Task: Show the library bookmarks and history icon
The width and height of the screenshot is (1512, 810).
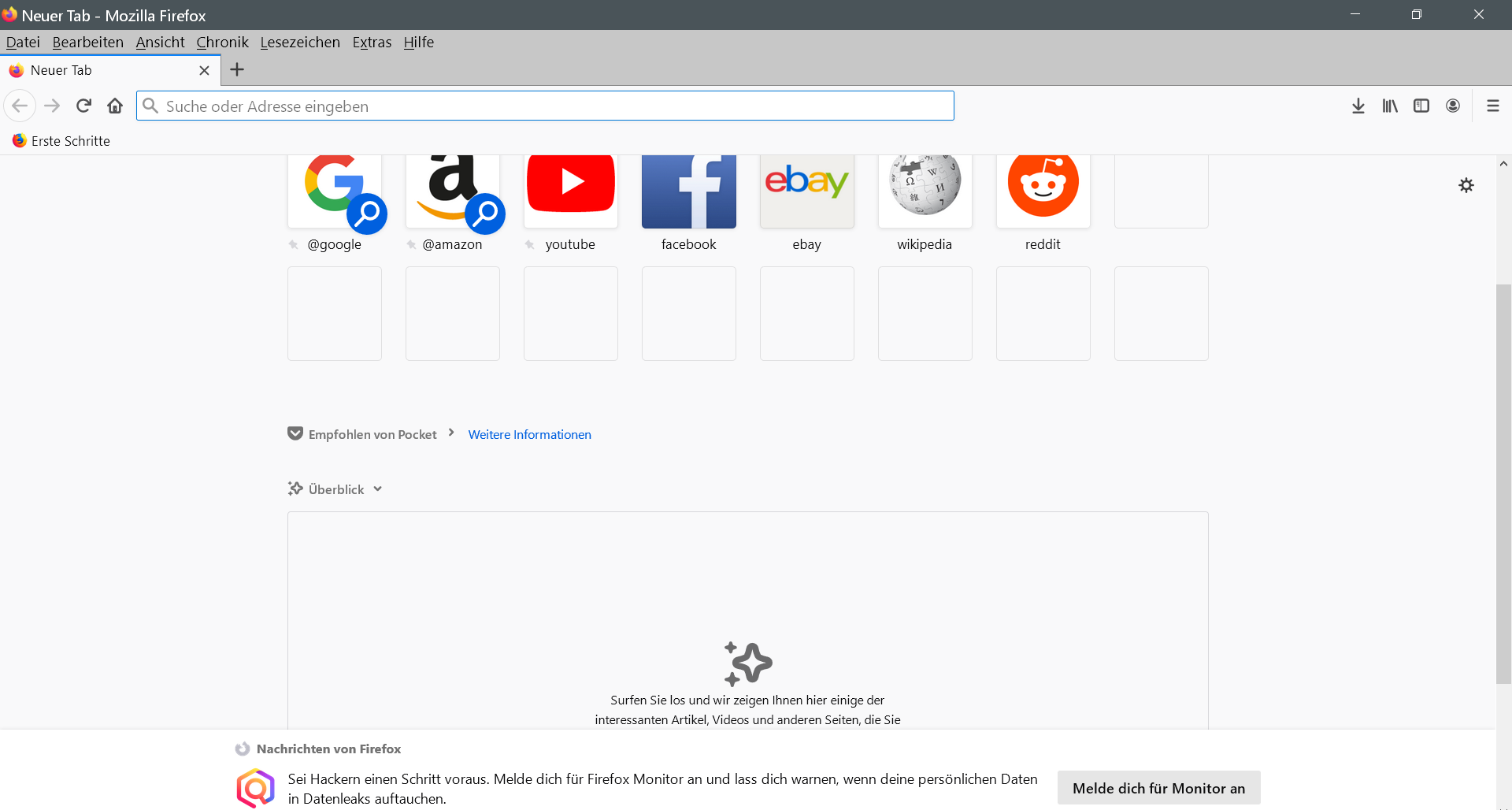Action: pos(1390,106)
